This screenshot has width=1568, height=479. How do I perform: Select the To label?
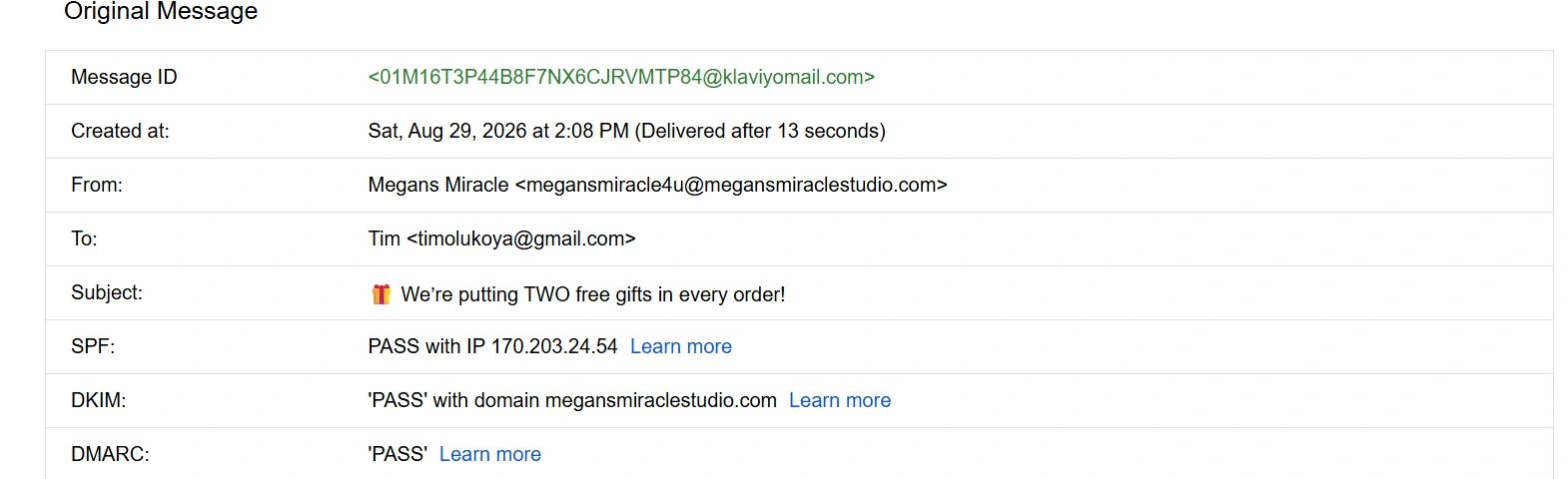point(84,239)
